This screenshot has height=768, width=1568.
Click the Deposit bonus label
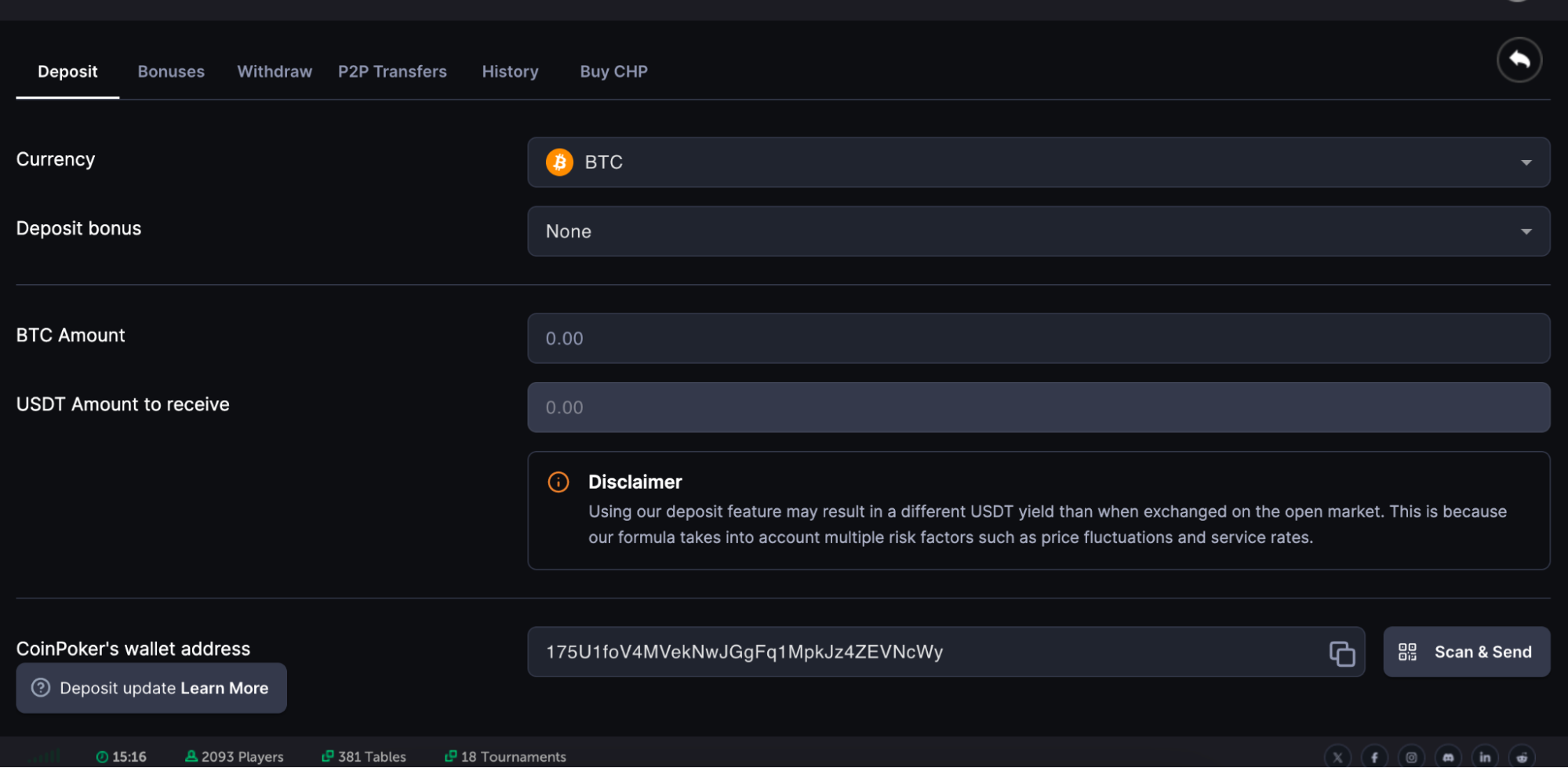click(78, 228)
